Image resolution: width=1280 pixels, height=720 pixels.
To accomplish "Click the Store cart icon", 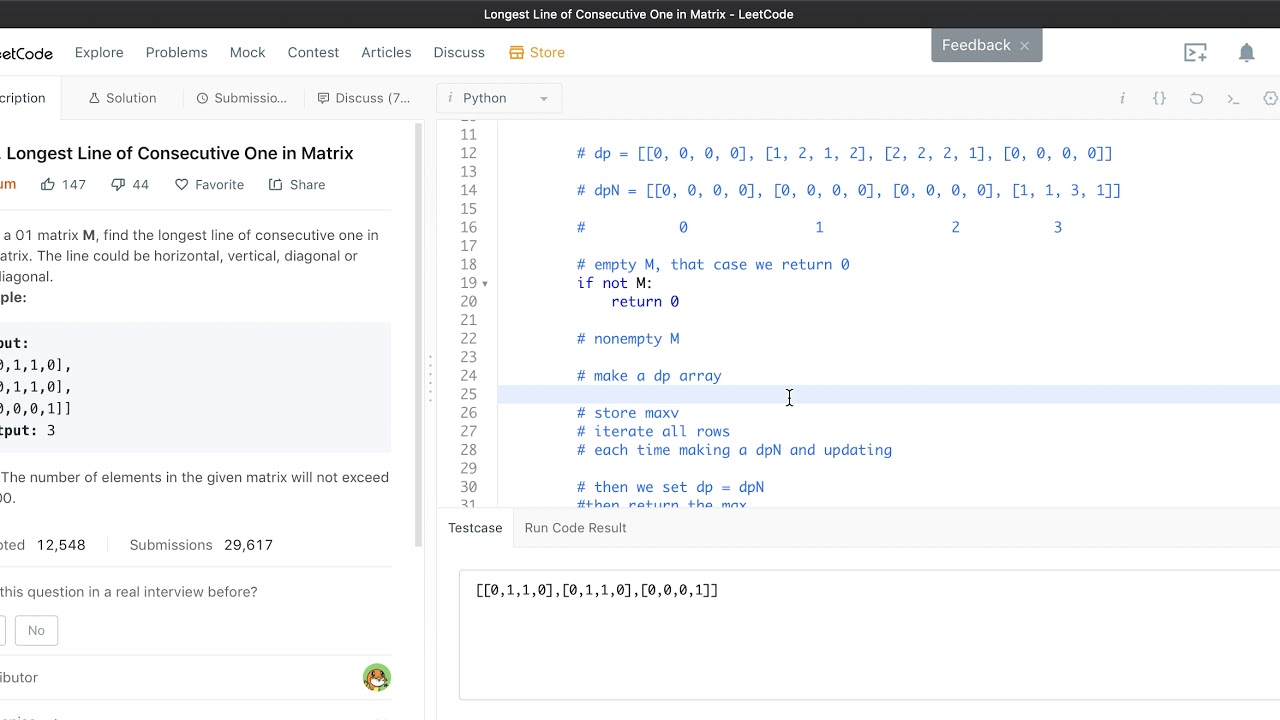I will click(x=516, y=53).
